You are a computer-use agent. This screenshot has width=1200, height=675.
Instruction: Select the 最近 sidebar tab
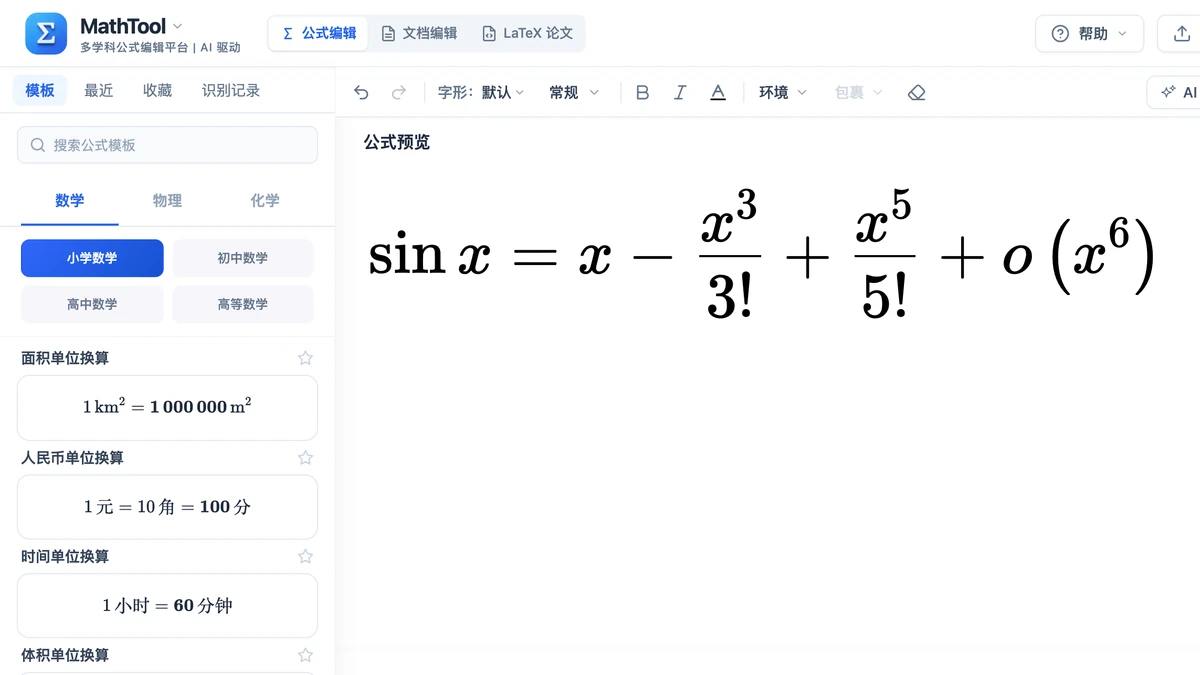pos(99,90)
